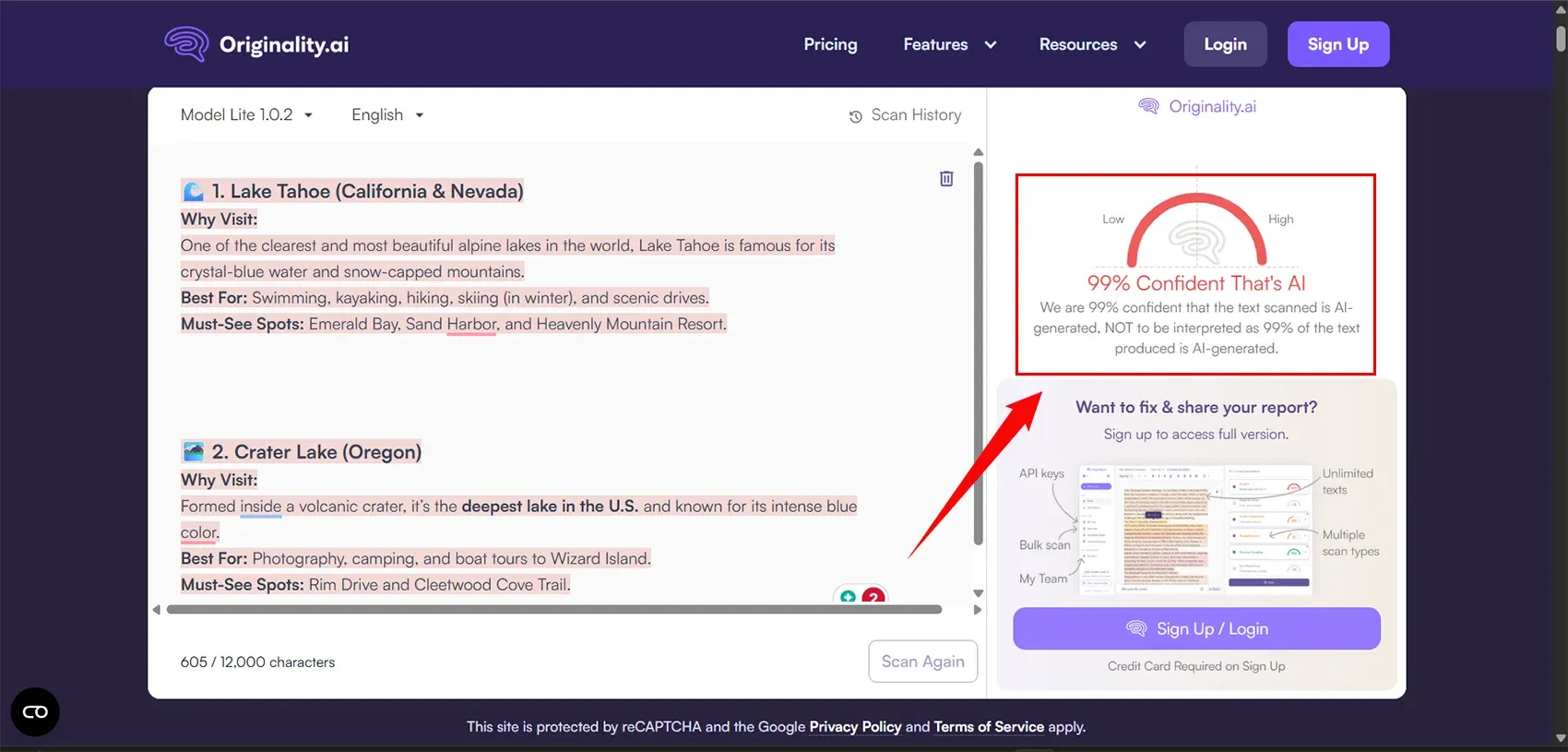Expand the Resources menu
Image resolution: width=1568 pixels, height=752 pixels.
point(1092,44)
